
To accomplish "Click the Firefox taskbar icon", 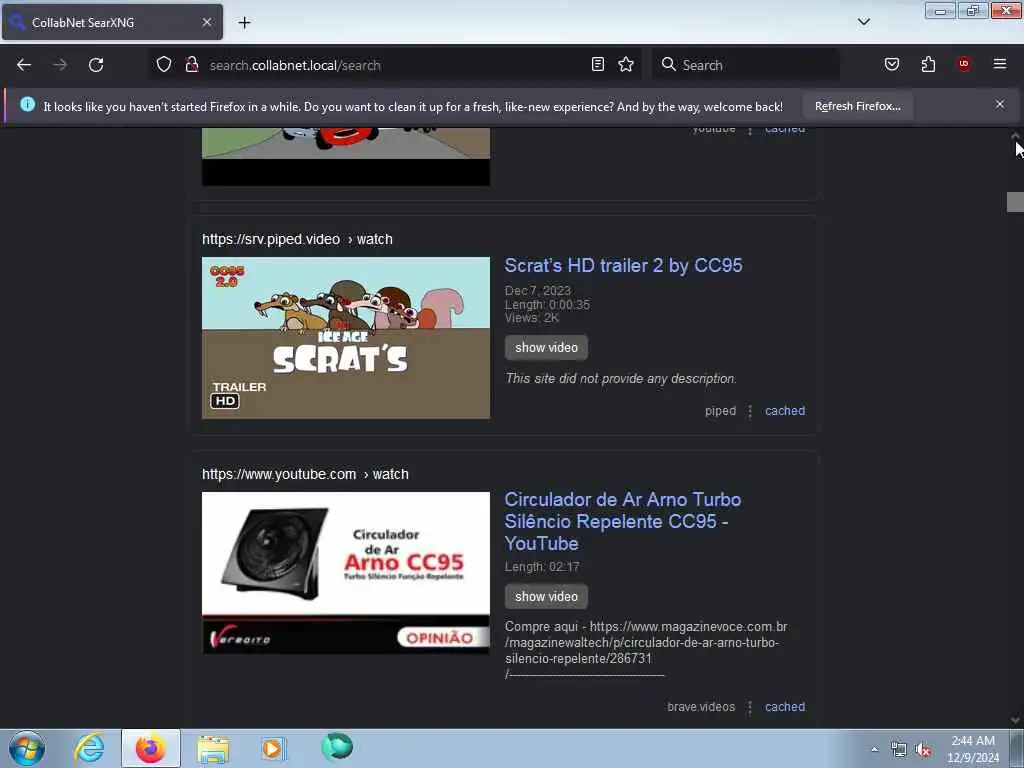I will pyautogui.click(x=151, y=748).
